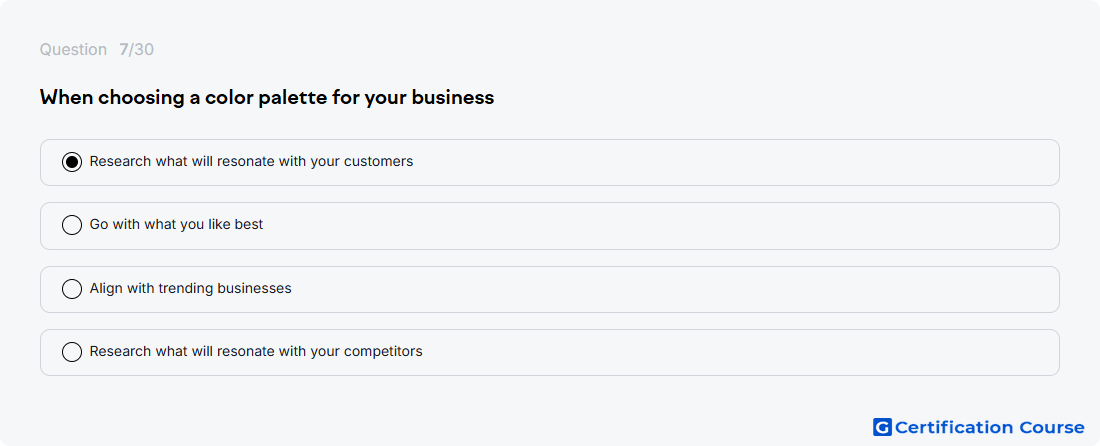
Task: Click the 'Go with what you like best' label text
Action: click(176, 224)
